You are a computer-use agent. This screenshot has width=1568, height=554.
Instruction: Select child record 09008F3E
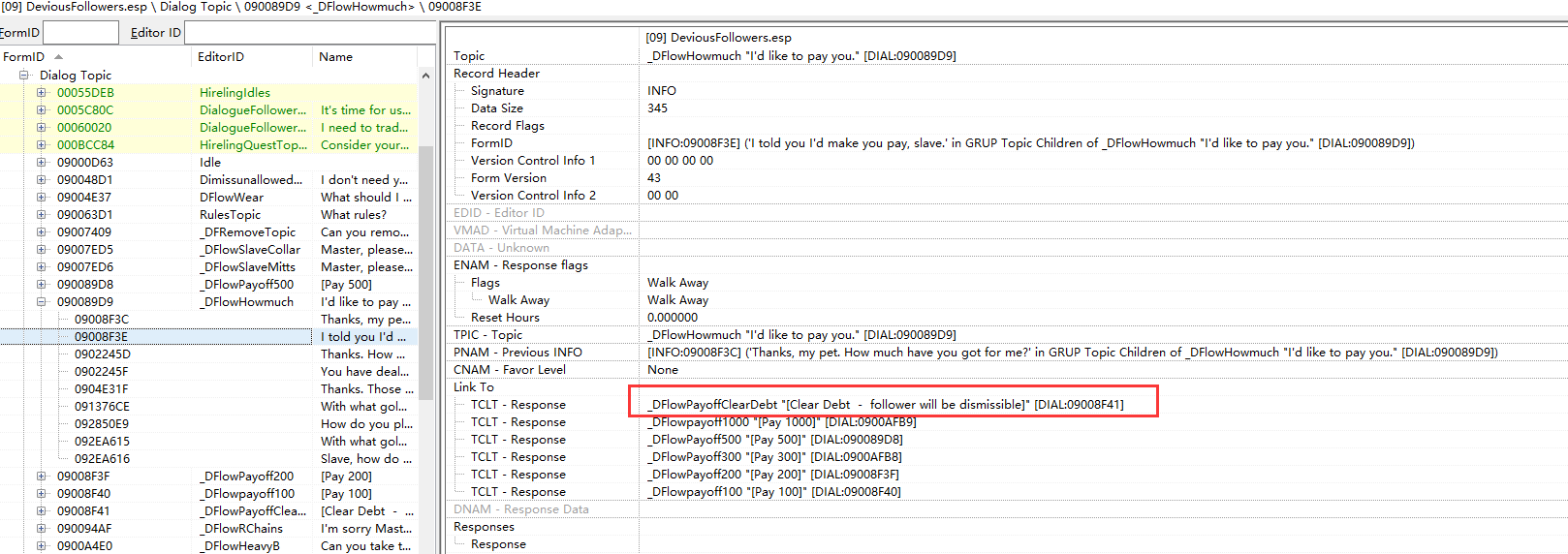102,336
